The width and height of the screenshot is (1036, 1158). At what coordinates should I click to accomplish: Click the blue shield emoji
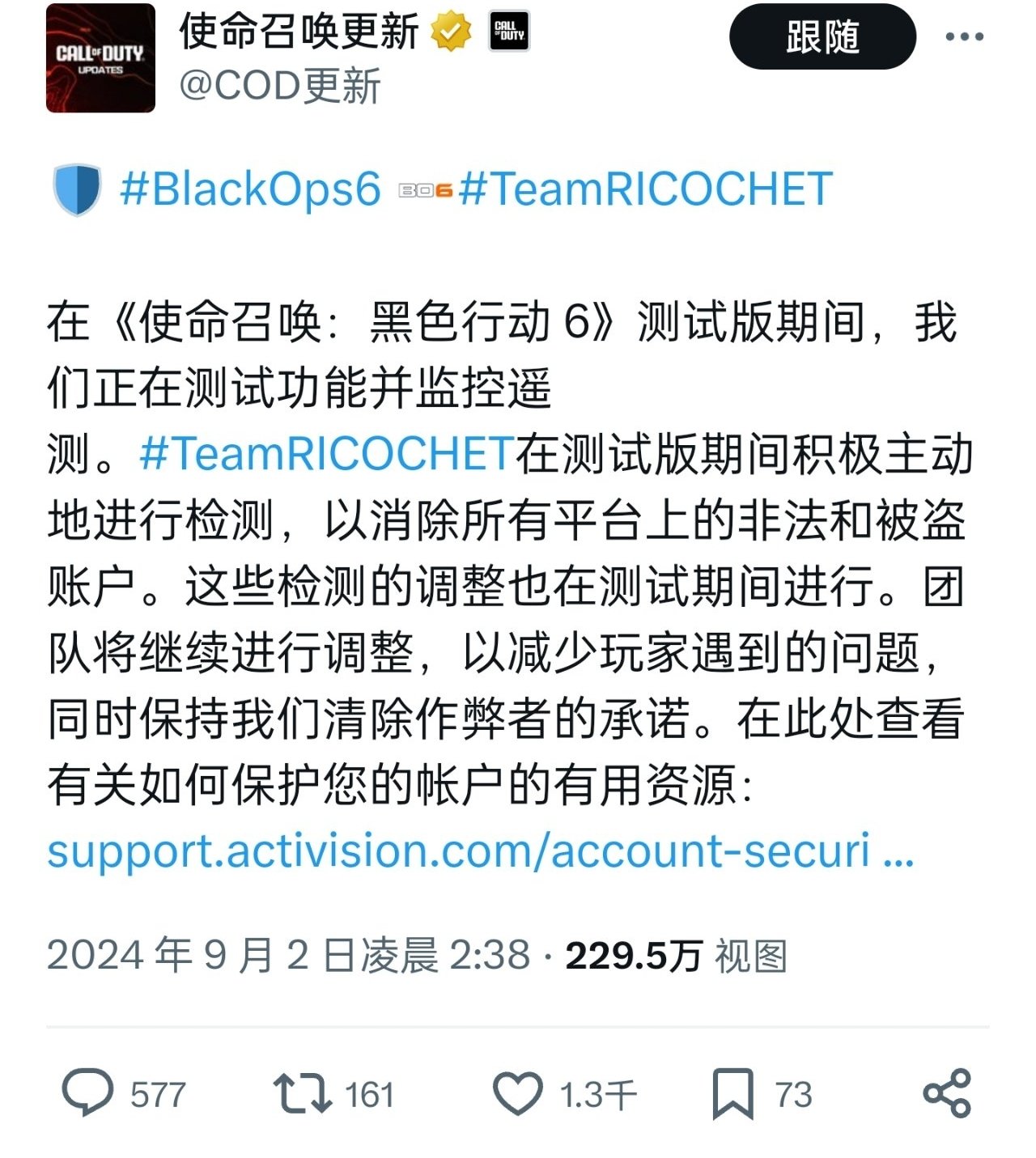pos(78,190)
